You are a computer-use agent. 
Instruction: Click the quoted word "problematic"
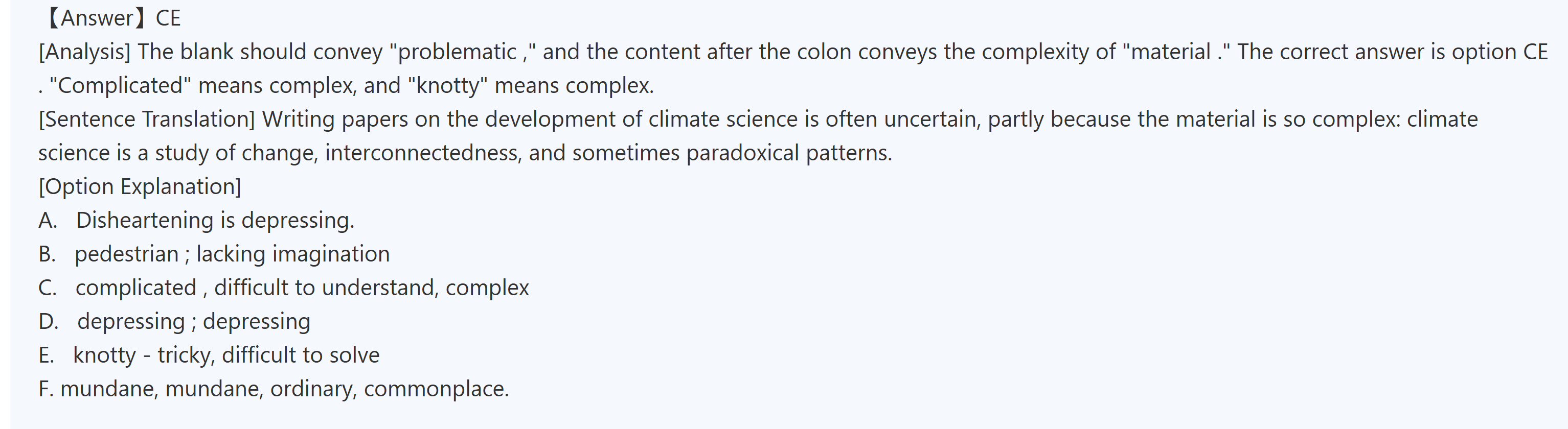click(x=457, y=52)
